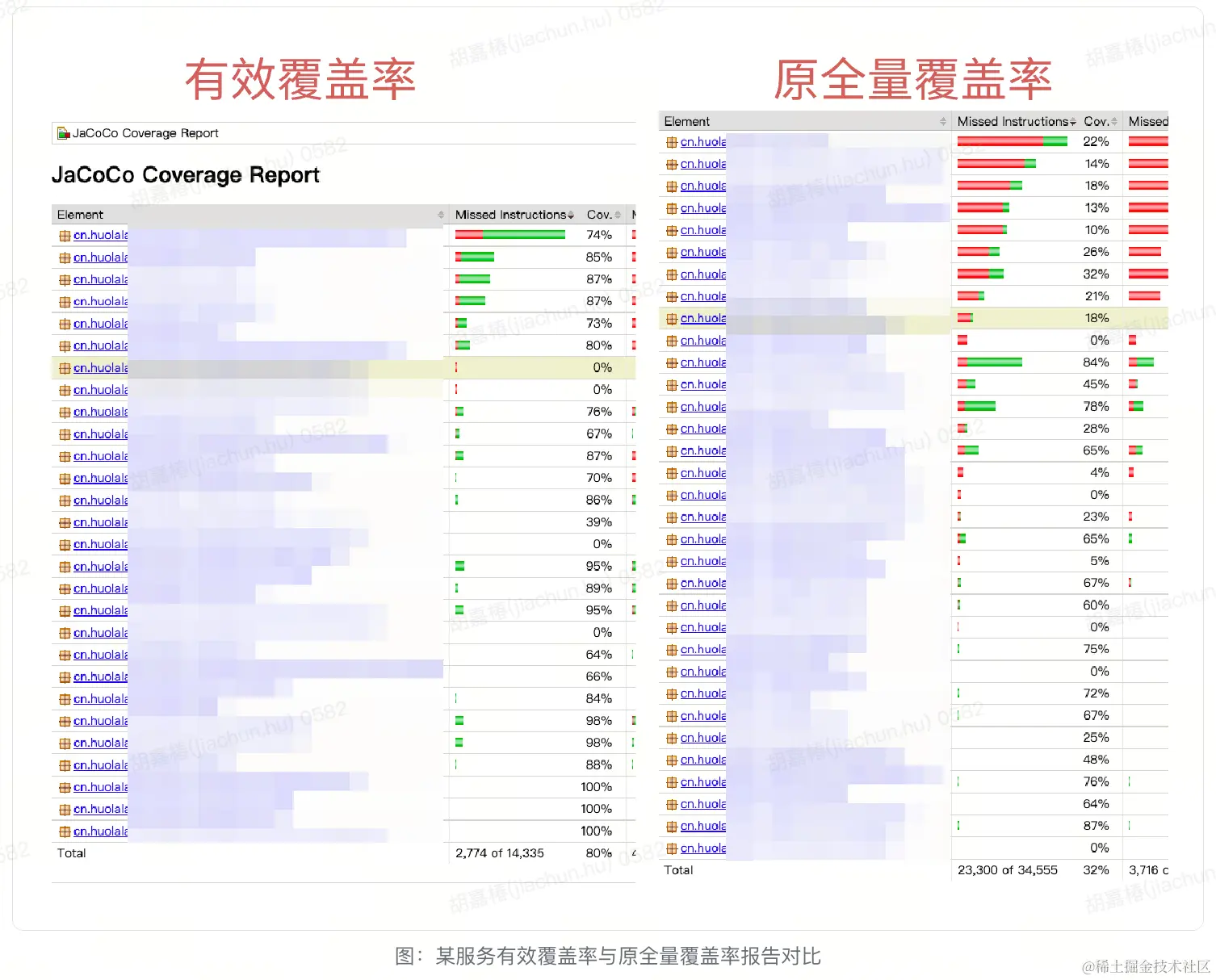Open cn.huolala link in 75% row of 原全量覆盖率 report
This screenshot has height=980, width=1216.
[x=702, y=649]
